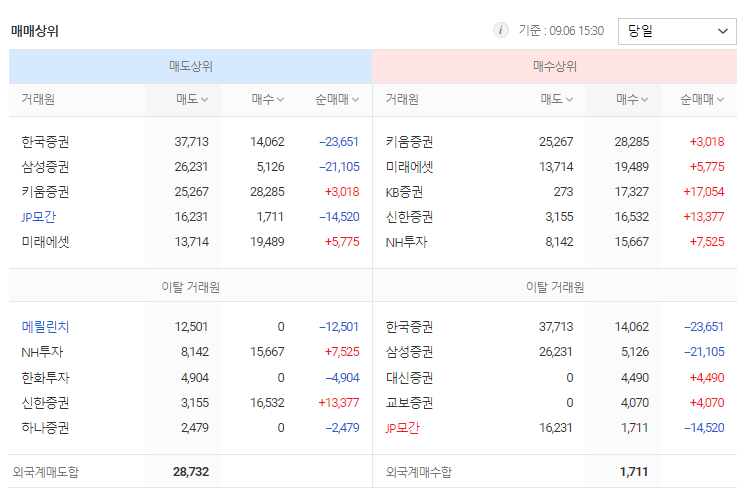Click 거래원 column header in 매수상위
The height and width of the screenshot is (495, 749).
point(402,99)
